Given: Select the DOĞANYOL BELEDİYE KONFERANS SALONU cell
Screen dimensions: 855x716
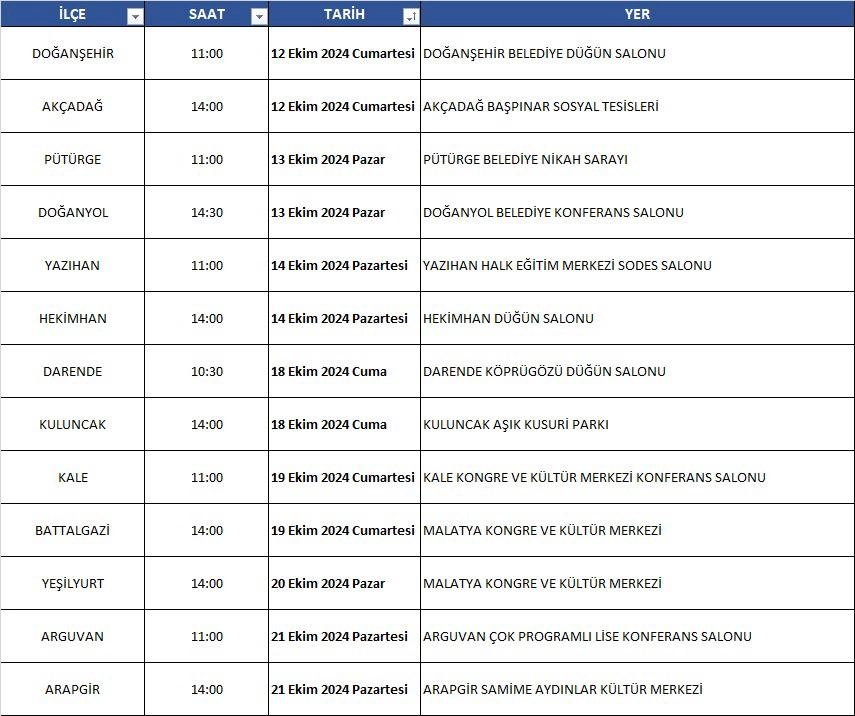Looking at the screenshot, I should pos(553,212).
